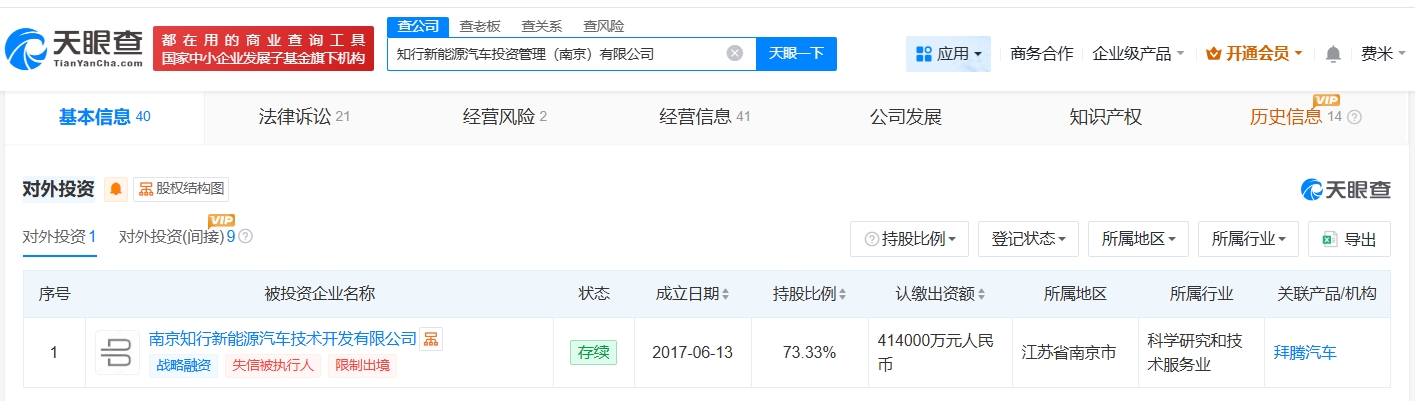This screenshot has height=401, width=1415.
Task: Click the notification bell in the top bar
Action: (x=1333, y=54)
